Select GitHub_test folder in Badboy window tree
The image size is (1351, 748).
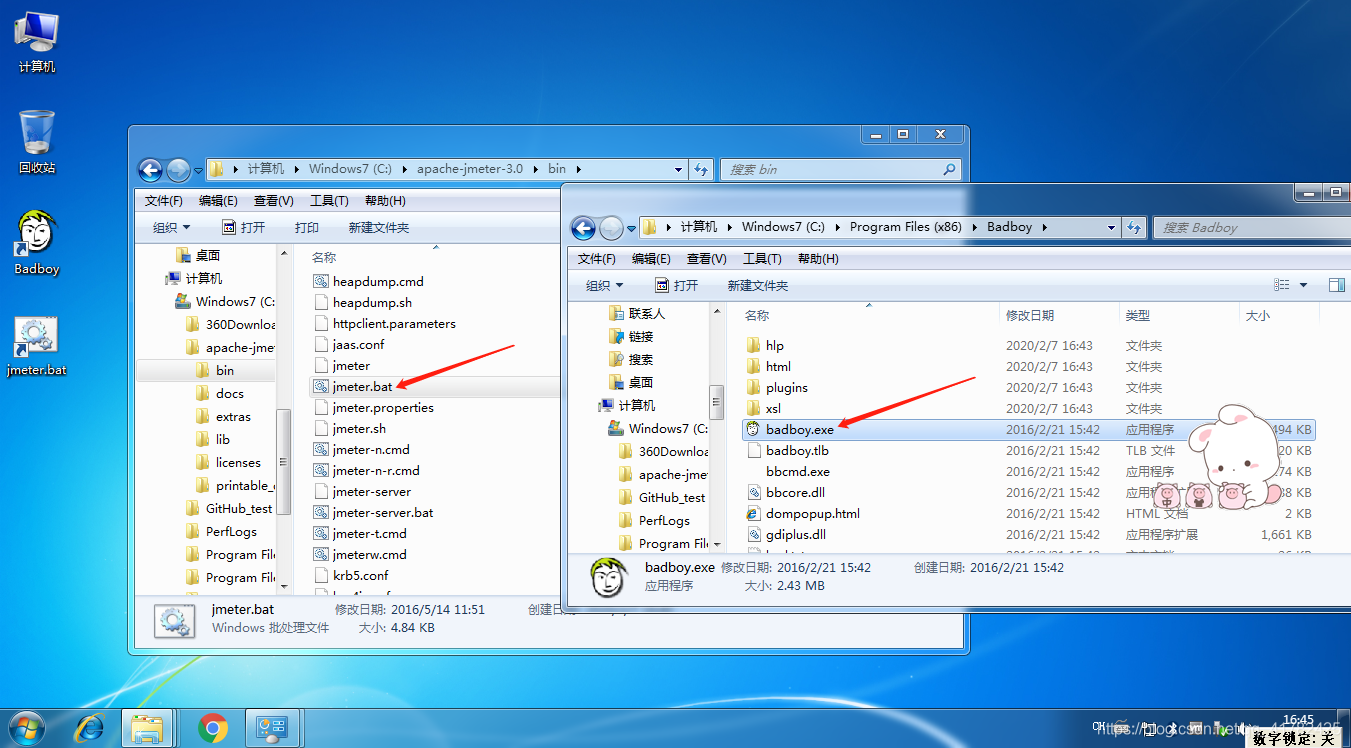[x=662, y=497]
